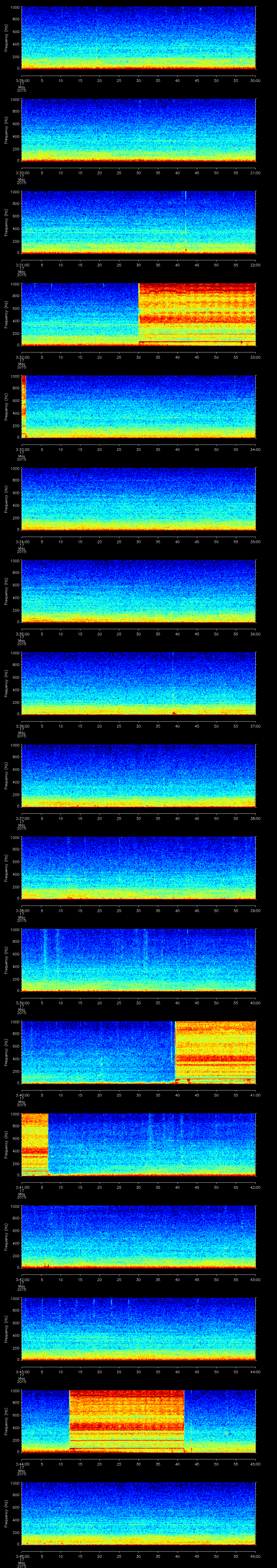Click the spectrogram panel starting at 3:30:00
Screen dimensions: 277x1568
point(138,130)
